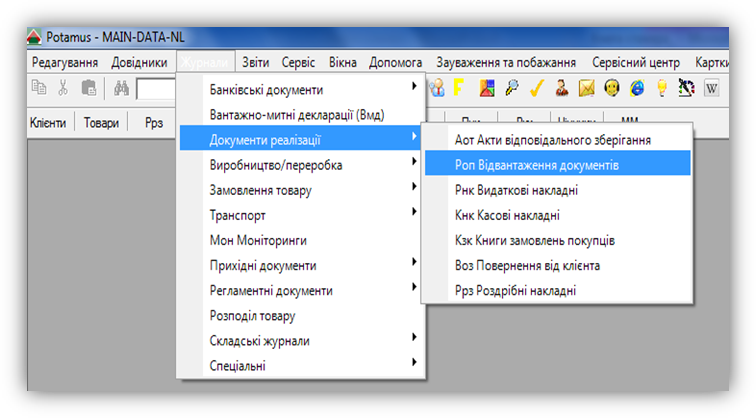The image size is (756, 418).
Task: Open the Internet Explorer icon
Action: [637, 88]
